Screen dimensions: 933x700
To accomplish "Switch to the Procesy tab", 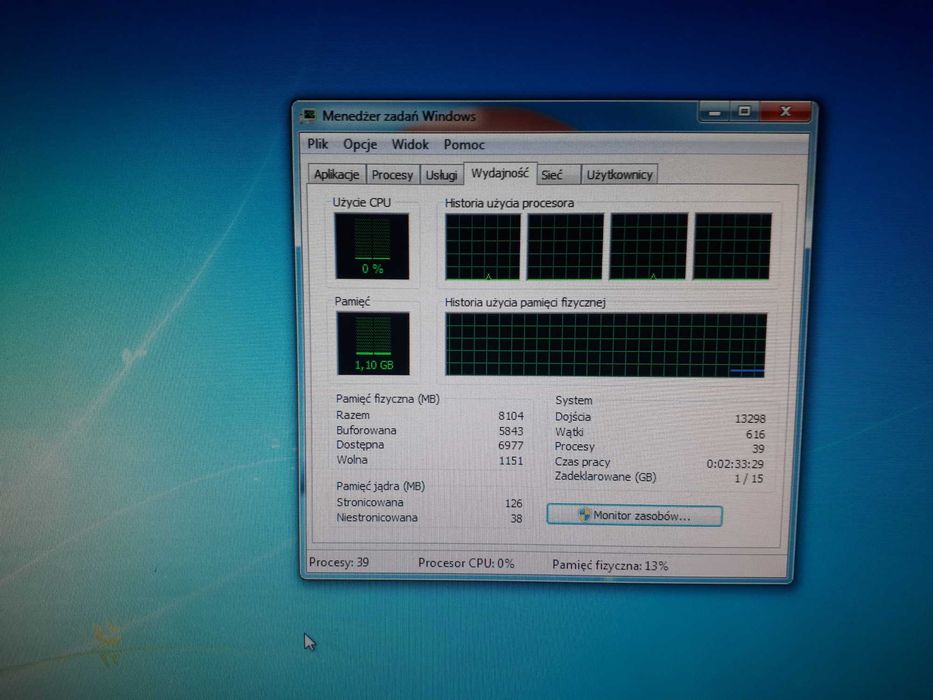I will 392,175.
